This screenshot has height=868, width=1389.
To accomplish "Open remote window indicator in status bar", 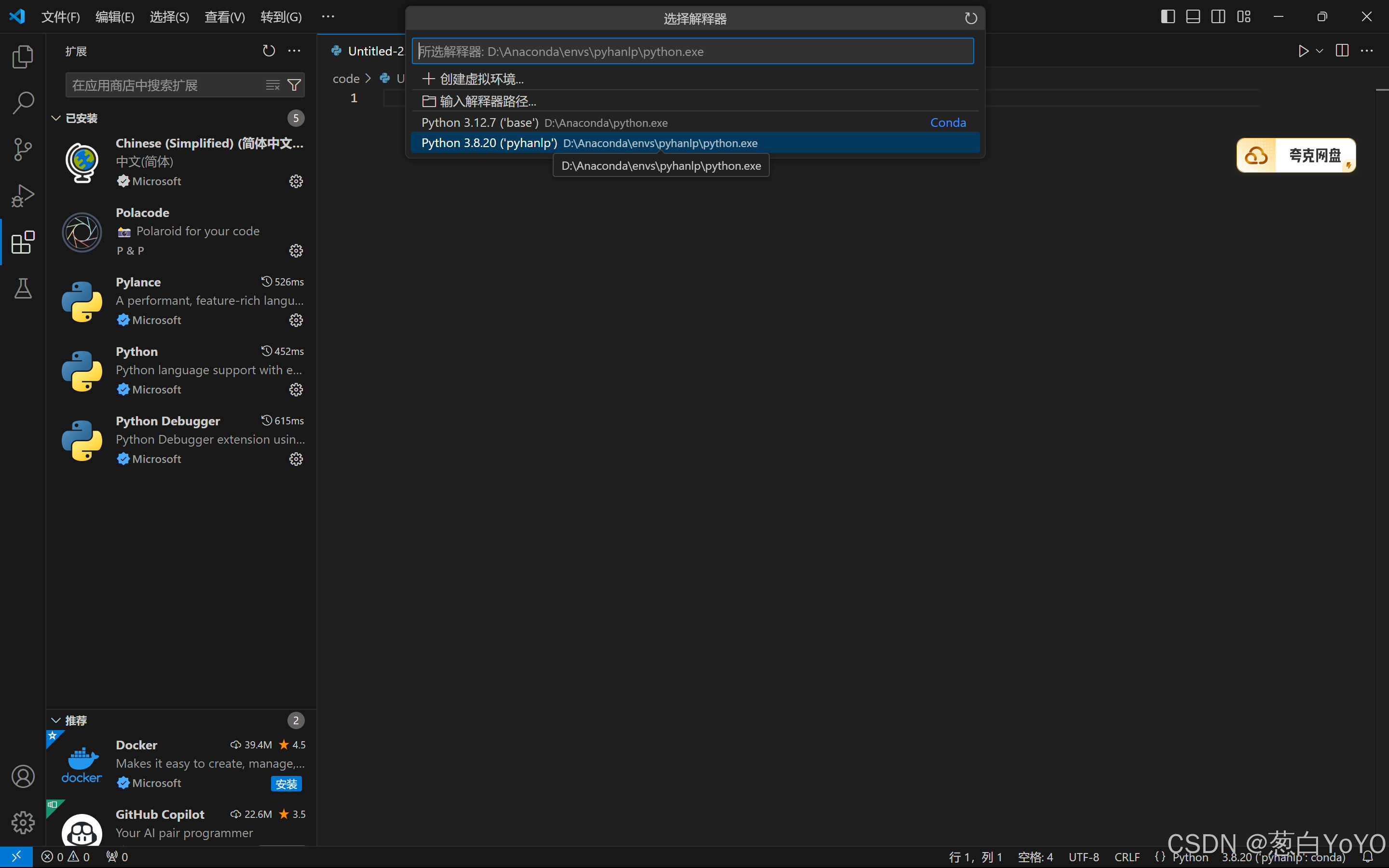I will [16, 857].
